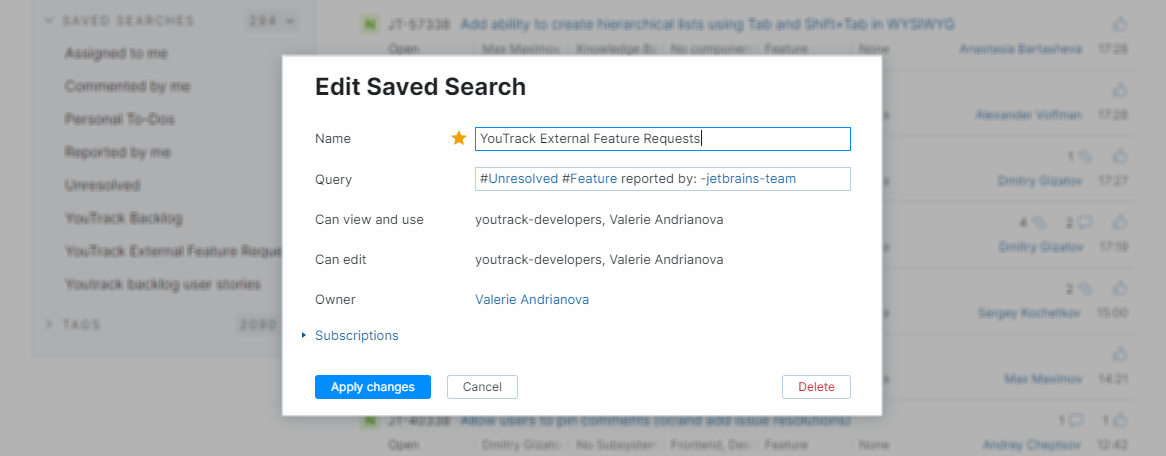Screen dimensions: 1166x456
Task: Toggle the favorite star beside Name field
Action: click(x=459, y=139)
